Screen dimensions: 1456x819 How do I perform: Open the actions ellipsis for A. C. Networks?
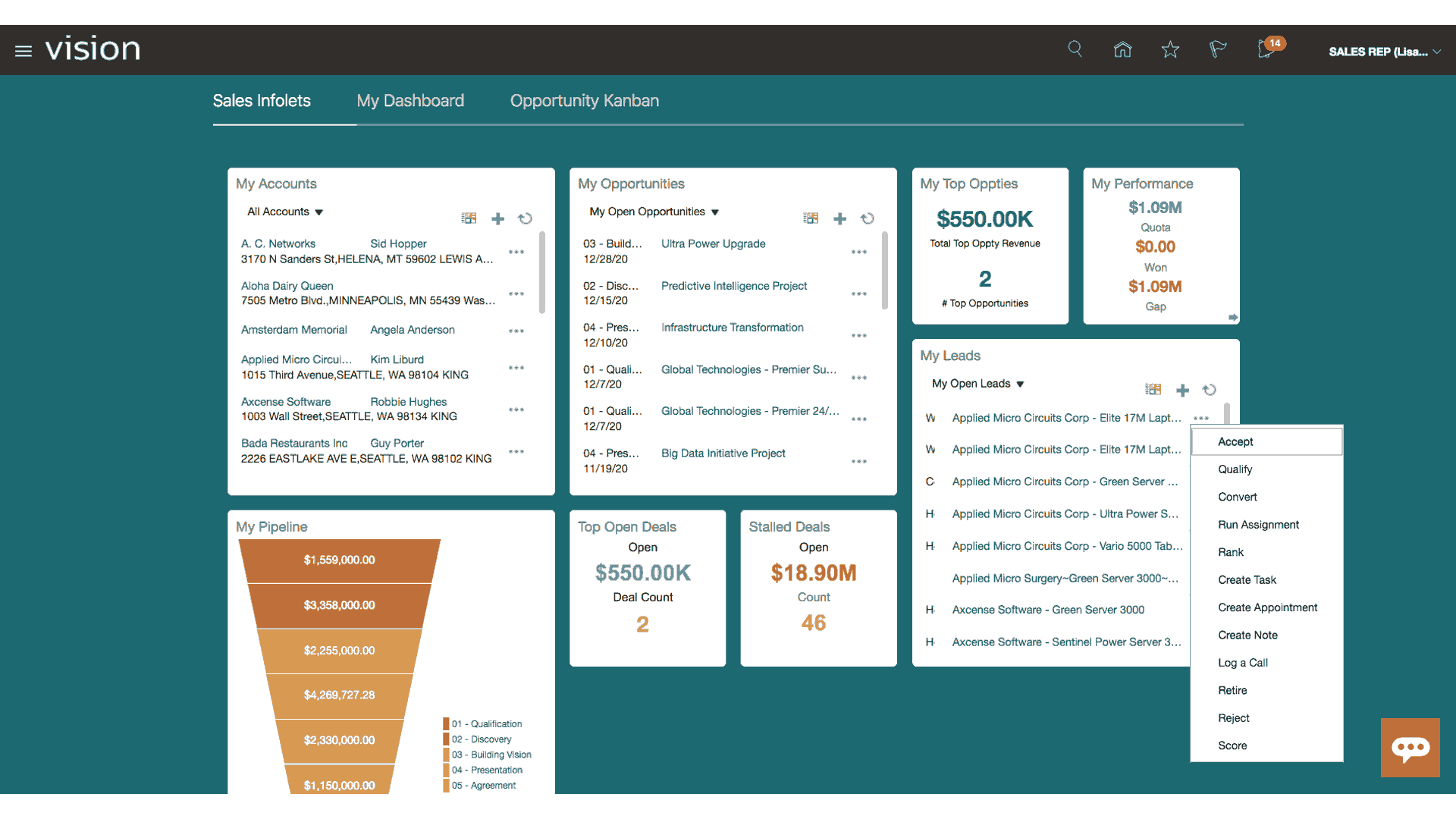pyautogui.click(x=516, y=252)
